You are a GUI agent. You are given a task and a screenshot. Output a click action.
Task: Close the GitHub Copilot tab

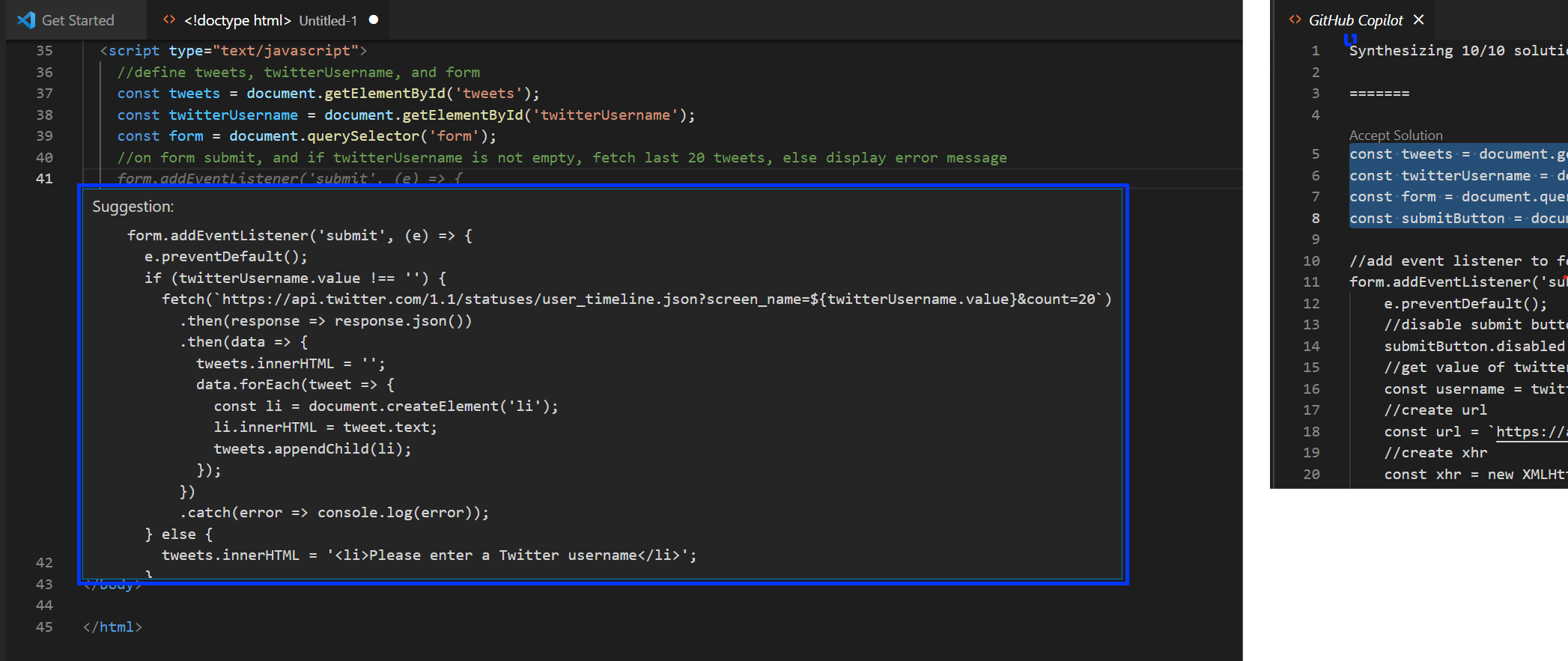tap(1418, 20)
